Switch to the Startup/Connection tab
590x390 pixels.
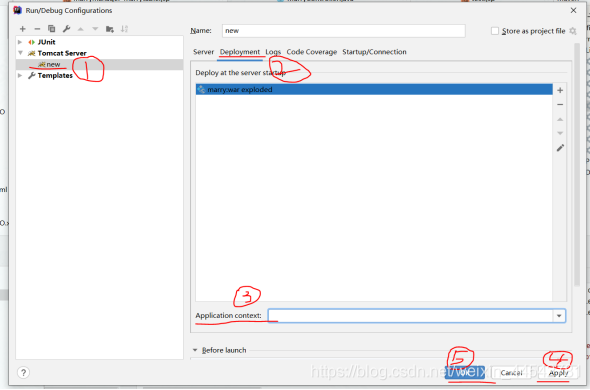click(x=374, y=52)
